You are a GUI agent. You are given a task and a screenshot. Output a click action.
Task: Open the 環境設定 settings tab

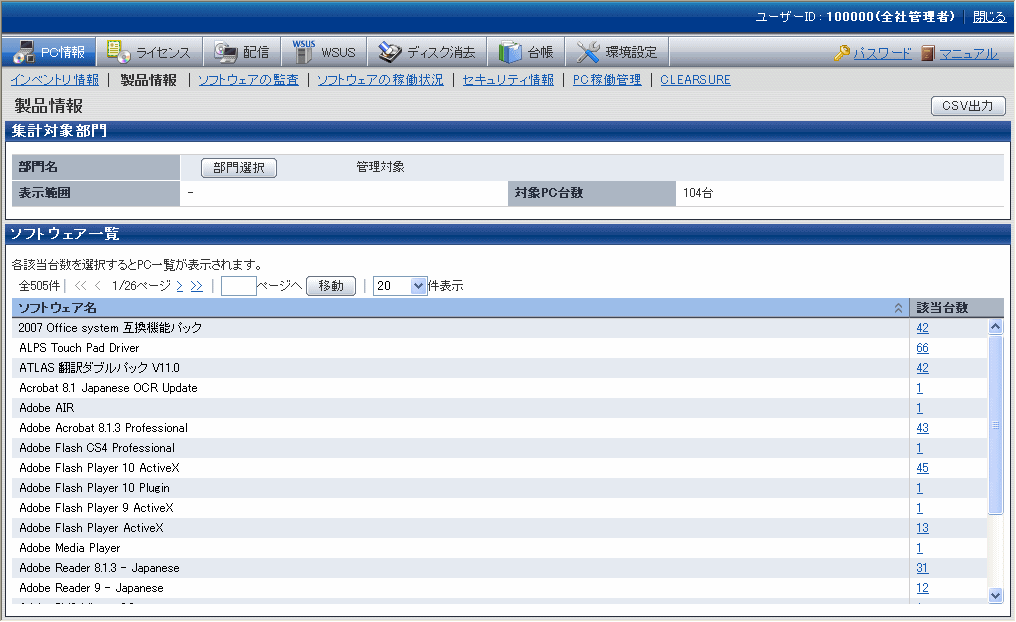[618, 52]
